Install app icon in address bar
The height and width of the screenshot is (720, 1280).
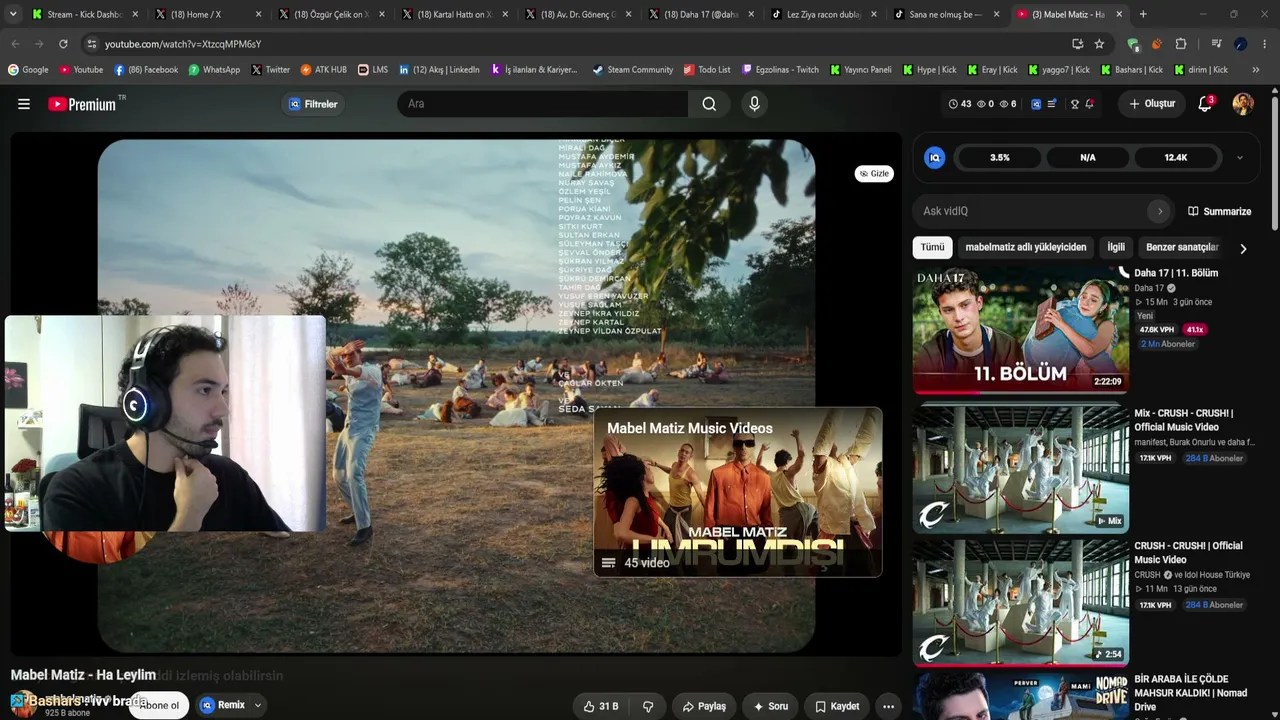pos(1077,44)
